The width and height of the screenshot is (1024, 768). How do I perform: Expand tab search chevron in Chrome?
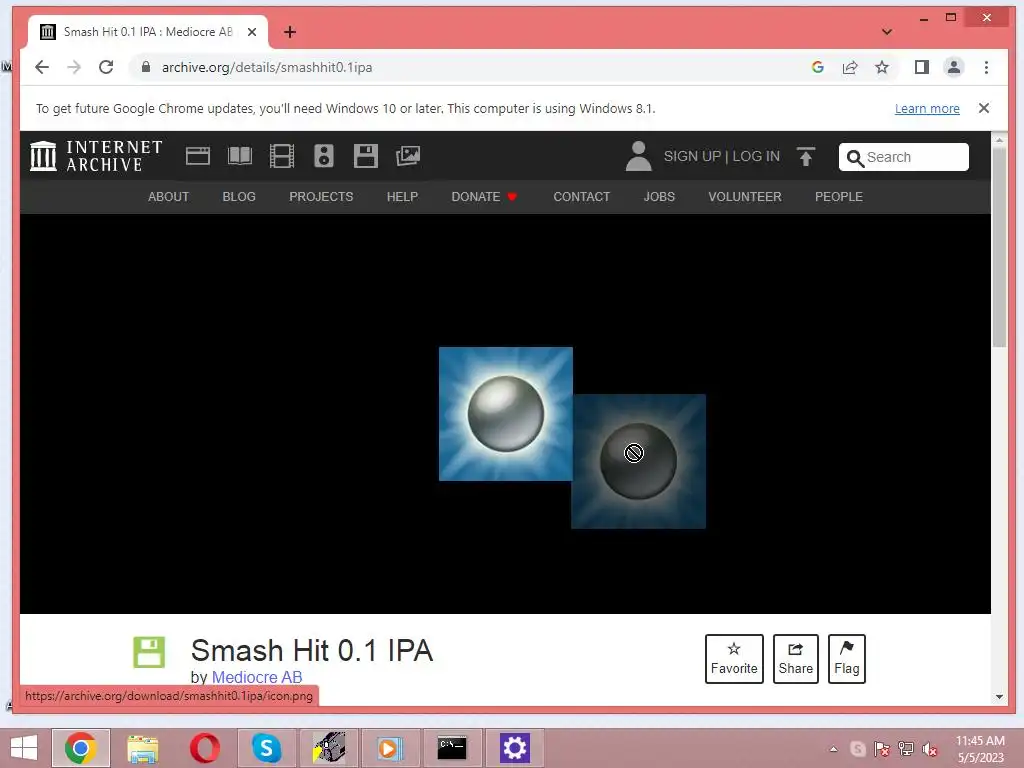[x=887, y=31]
